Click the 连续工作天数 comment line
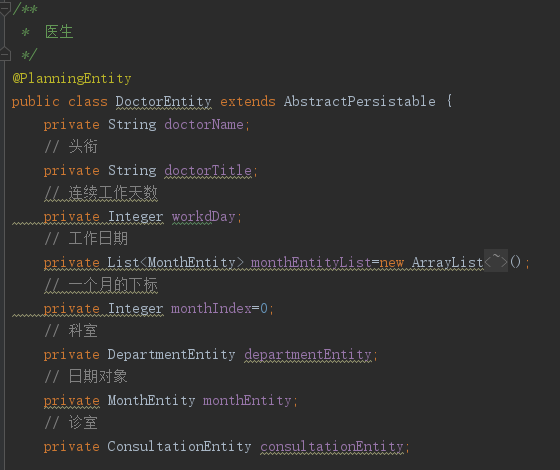Image resolution: width=560 pixels, height=470 pixels. 101,193
